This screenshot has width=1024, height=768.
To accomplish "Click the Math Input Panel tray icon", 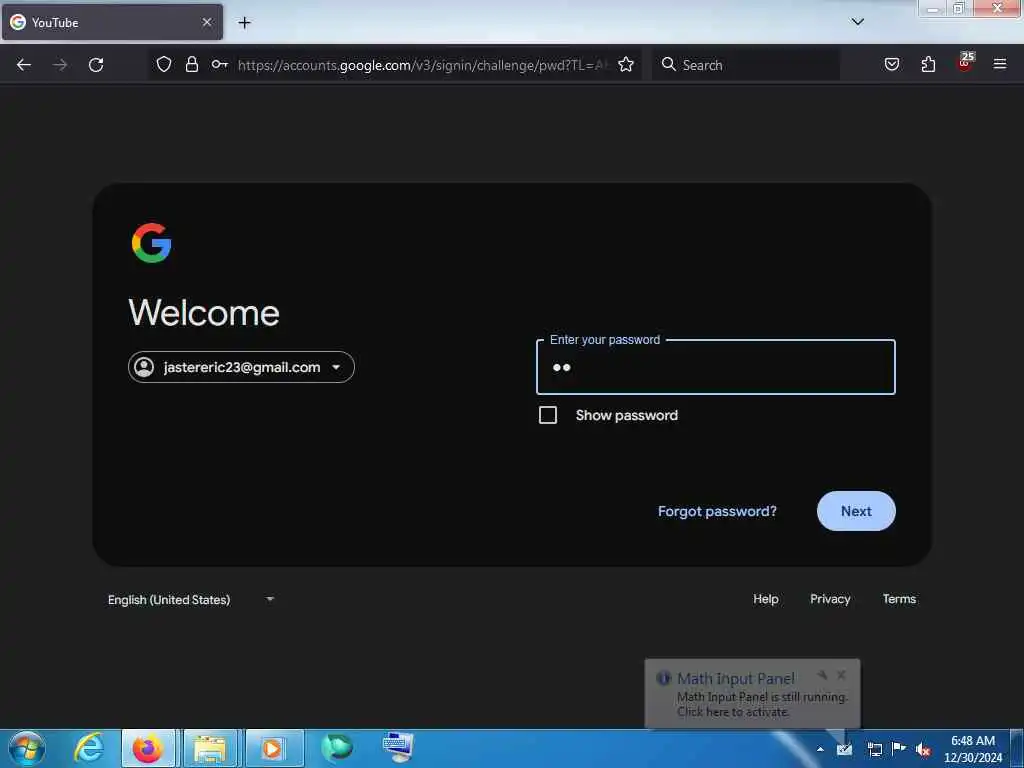I will click(x=844, y=749).
